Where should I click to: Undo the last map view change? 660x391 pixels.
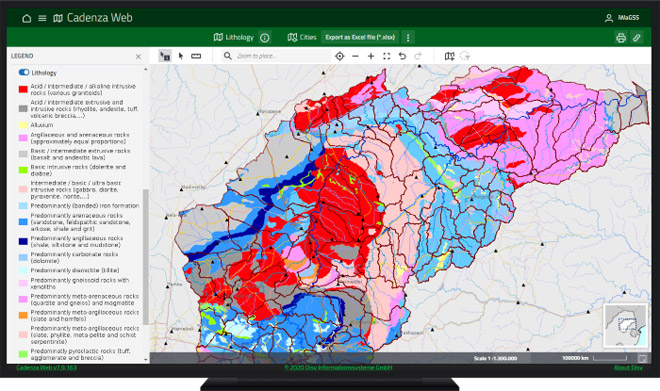point(402,56)
